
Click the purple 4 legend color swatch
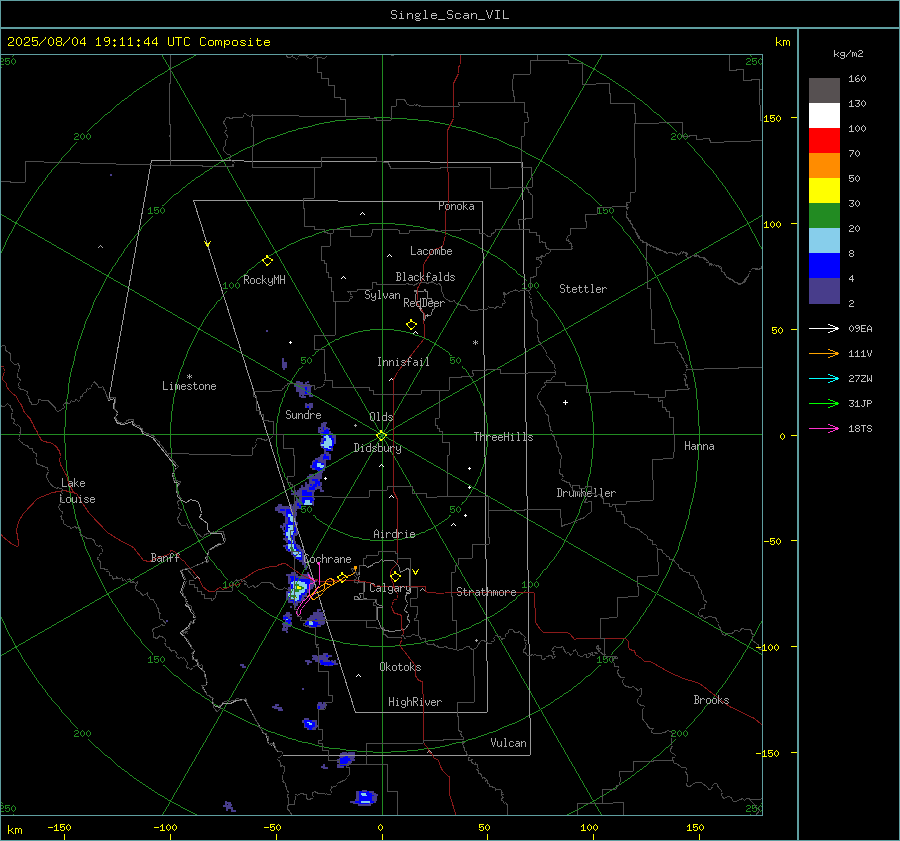[824, 291]
